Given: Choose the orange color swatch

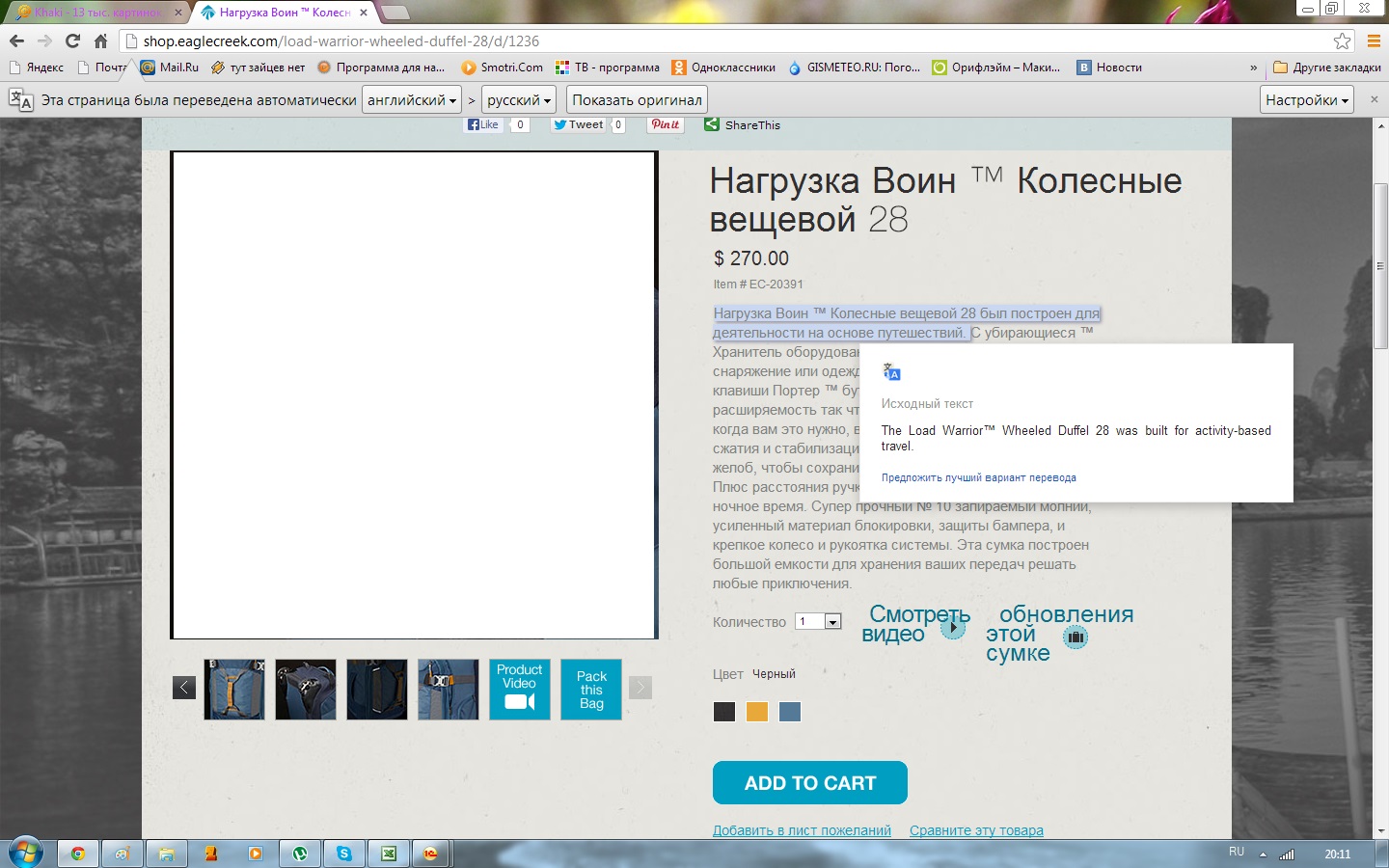Looking at the screenshot, I should coord(757,712).
